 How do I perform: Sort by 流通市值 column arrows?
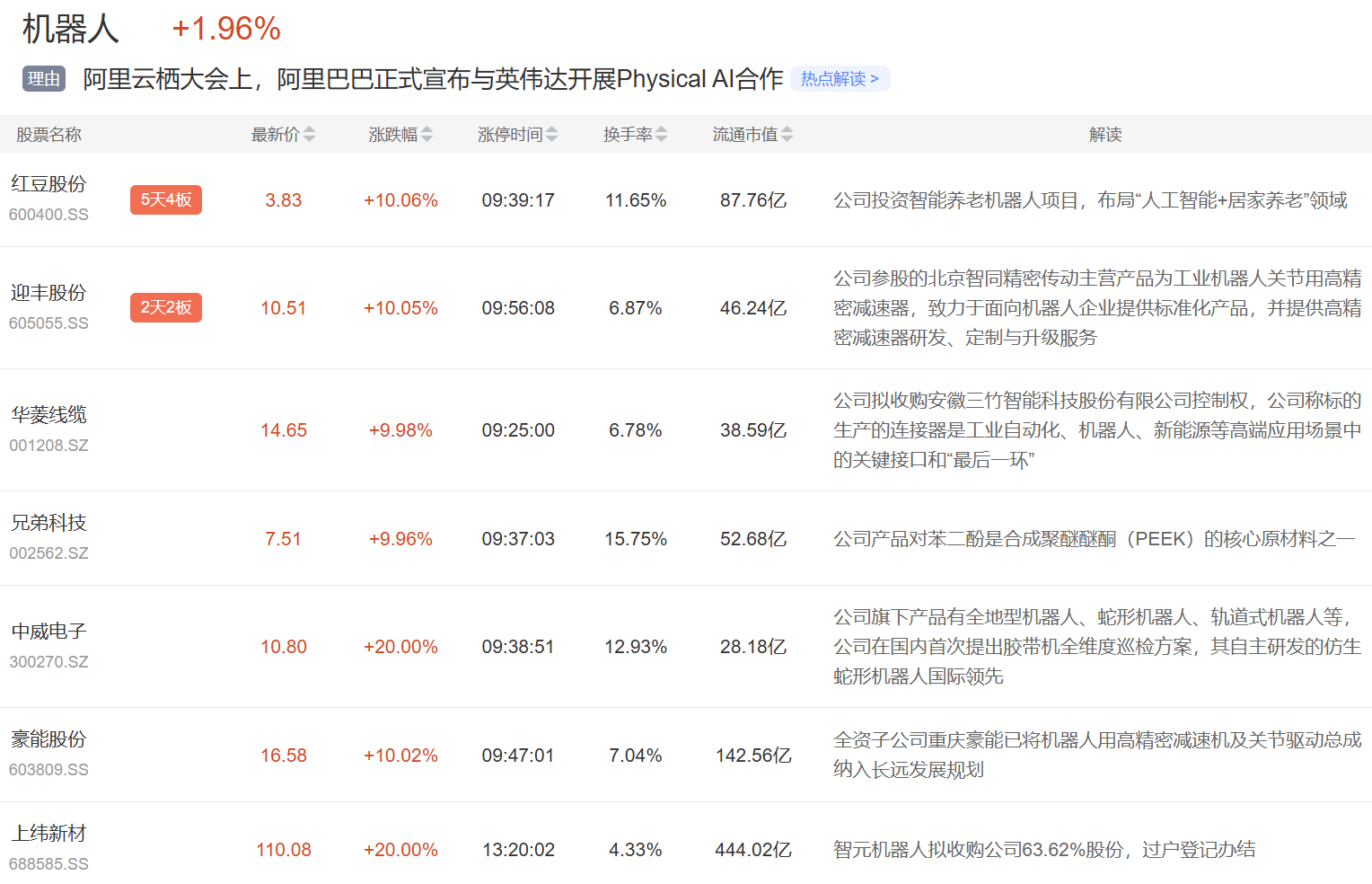pyautogui.click(x=787, y=135)
